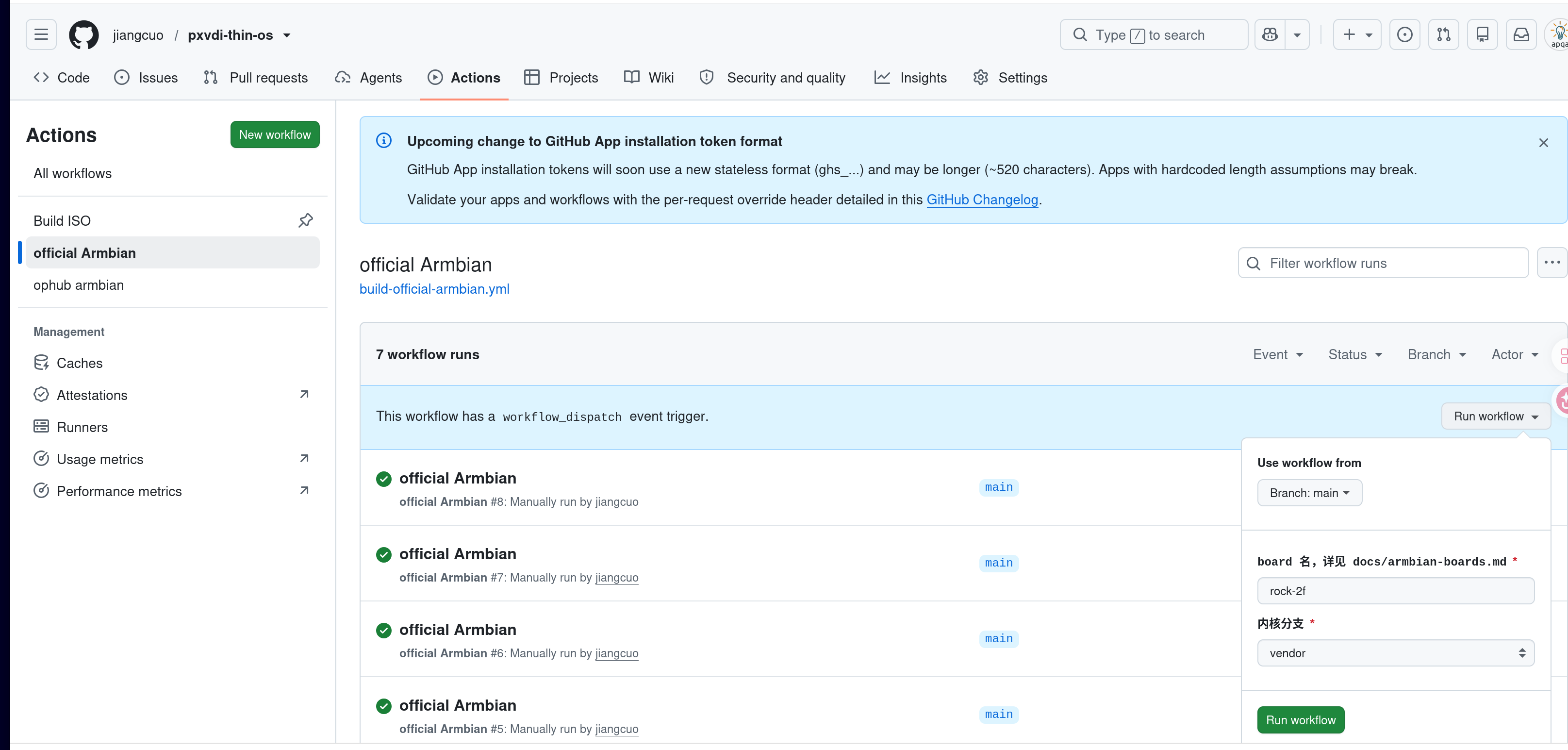Open the GitHub Changelog link
The width and height of the screenshot is (1568, 750).
point(982,200)
